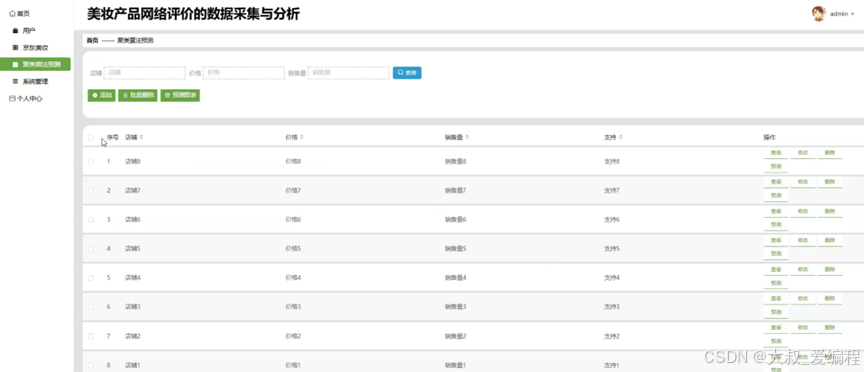The height and width of the screenshot is (372, 864).
Task: Check the box for row 店铺7
Action: [x=91, y=190]
